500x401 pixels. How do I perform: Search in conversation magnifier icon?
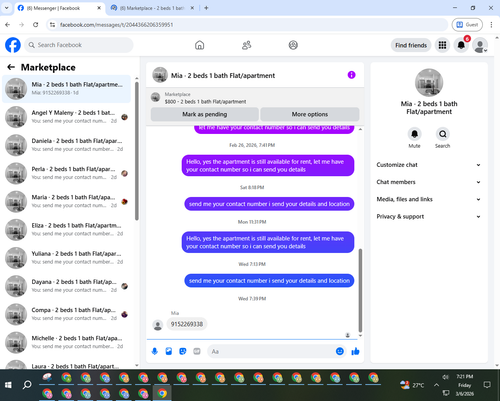pos(442,134)
